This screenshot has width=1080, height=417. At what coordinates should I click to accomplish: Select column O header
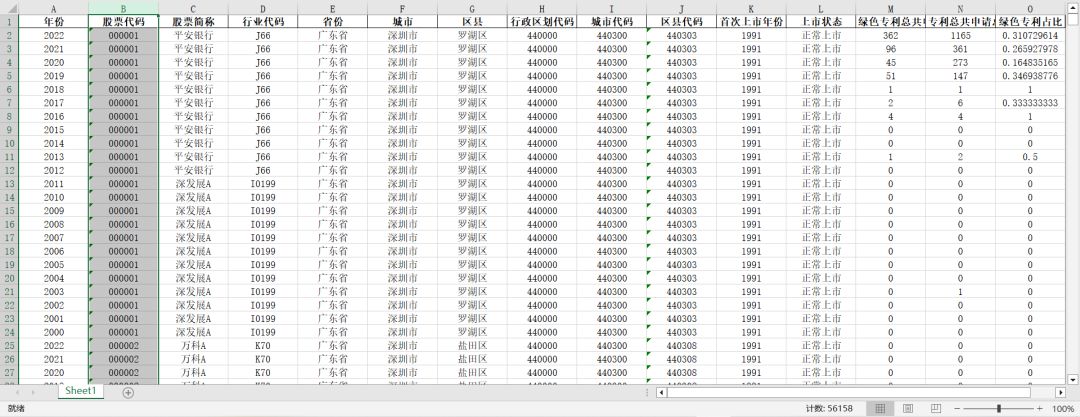(1030, 9)
